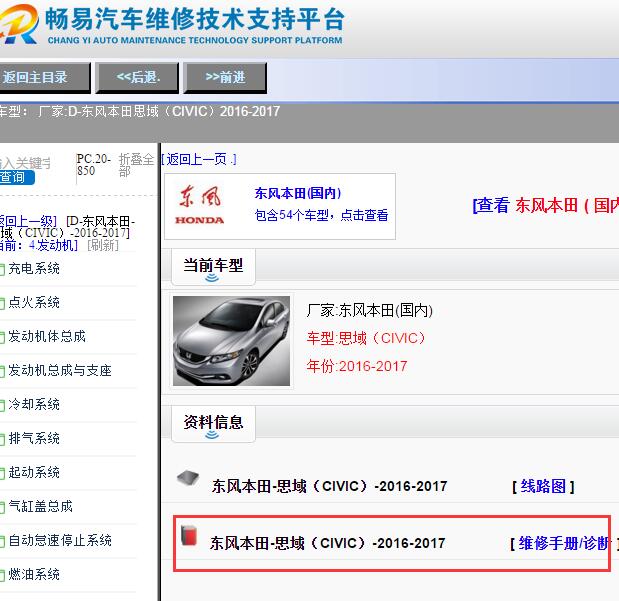
Task: Click folder icon beside 气缸盖总成
Action: tap(2, 507)
